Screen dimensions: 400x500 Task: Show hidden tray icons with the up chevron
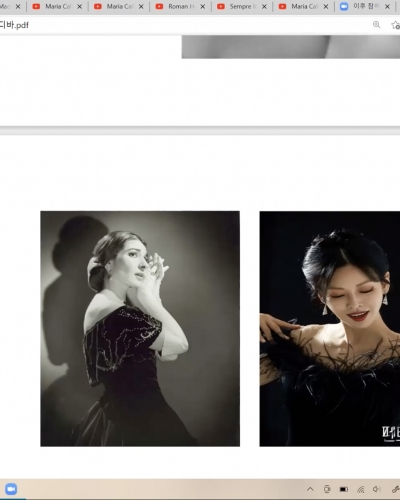310,489
